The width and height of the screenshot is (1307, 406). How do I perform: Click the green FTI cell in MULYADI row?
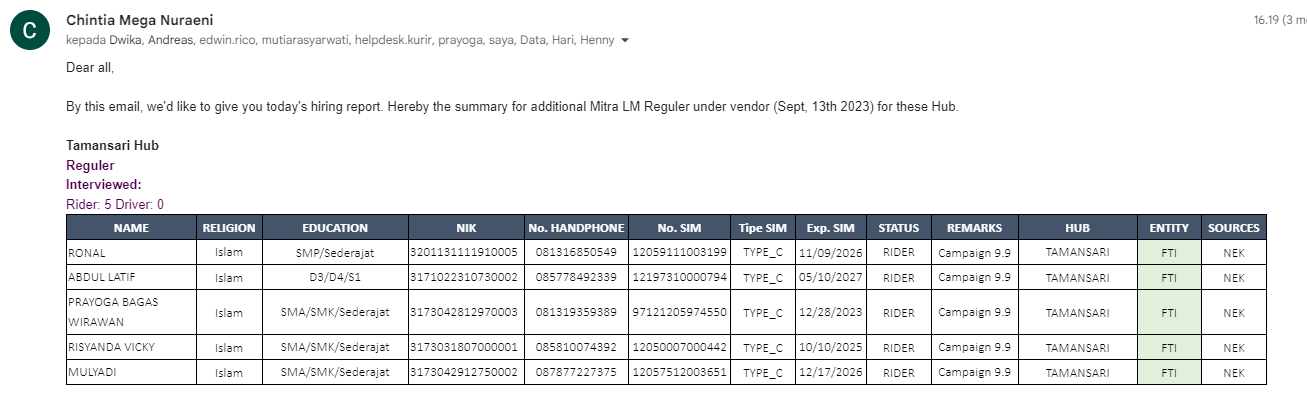[1169, 372]
